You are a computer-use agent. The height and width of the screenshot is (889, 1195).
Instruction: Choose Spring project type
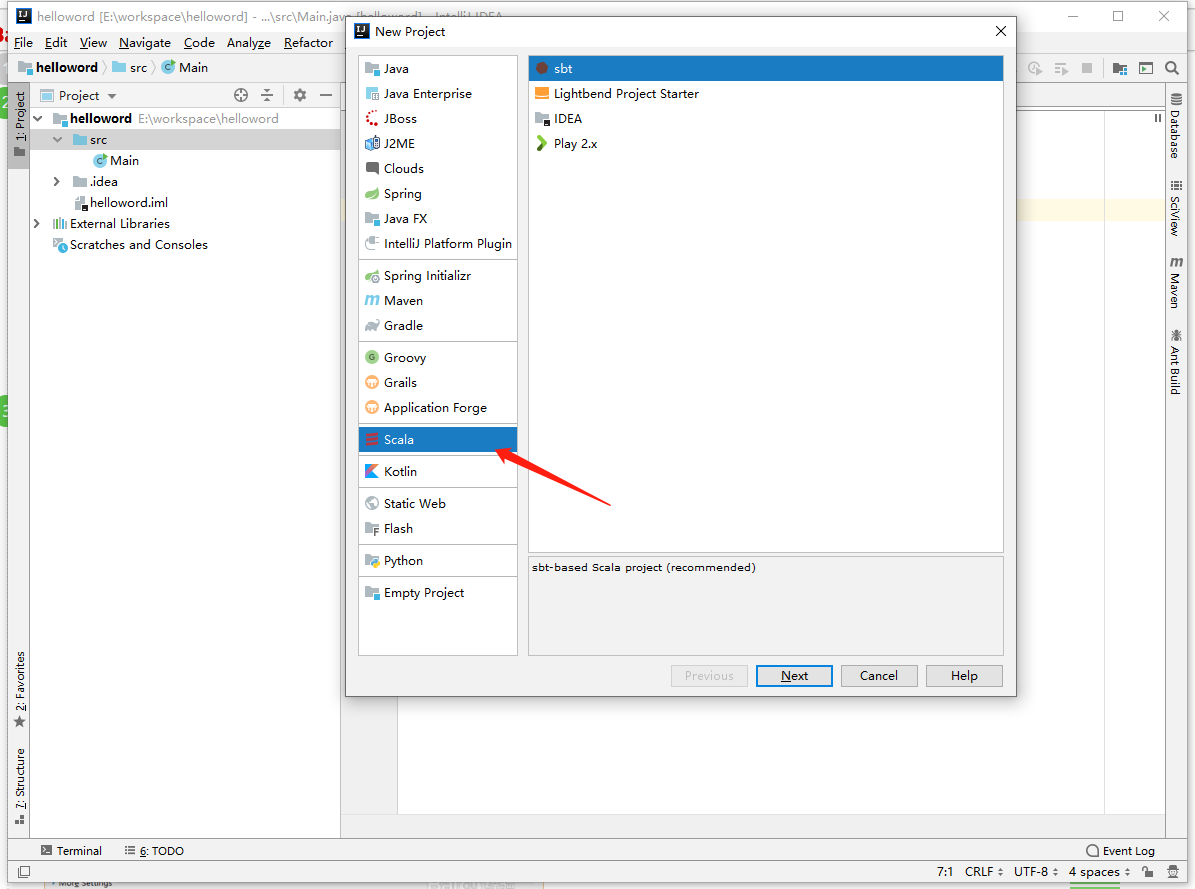[437, 194]
